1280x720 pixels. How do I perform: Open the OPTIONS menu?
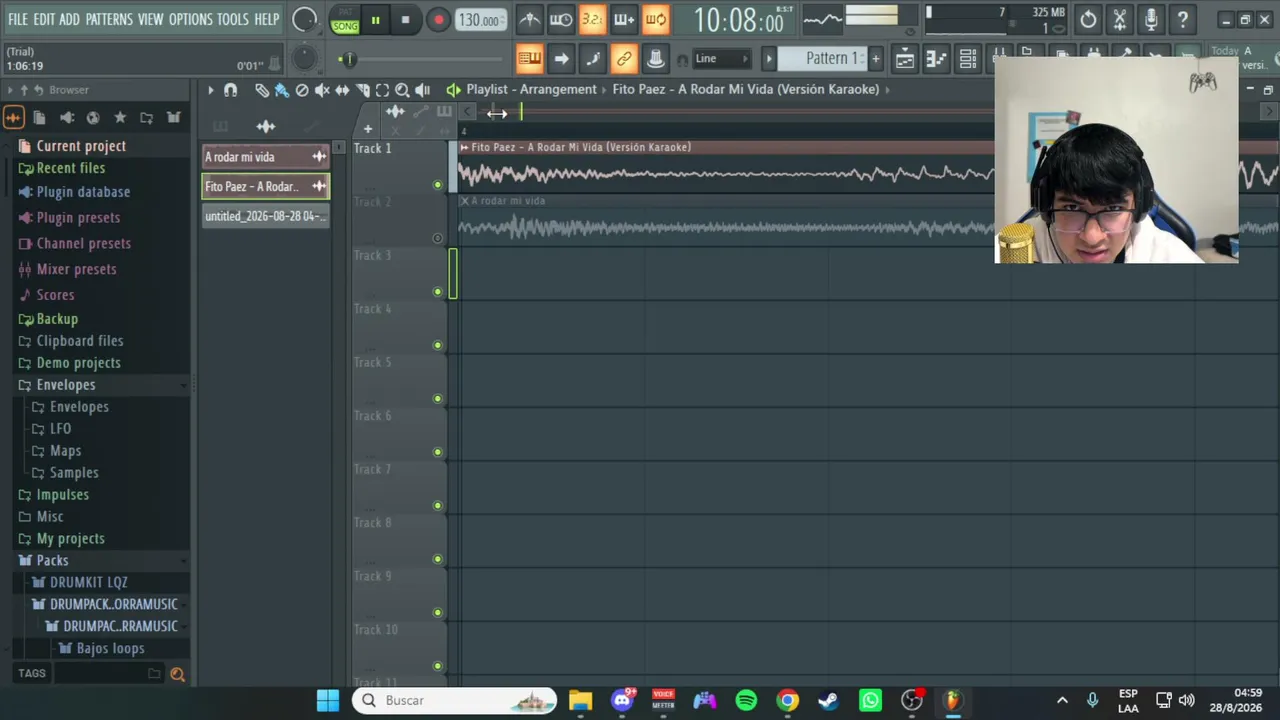[x=190, y=19]
